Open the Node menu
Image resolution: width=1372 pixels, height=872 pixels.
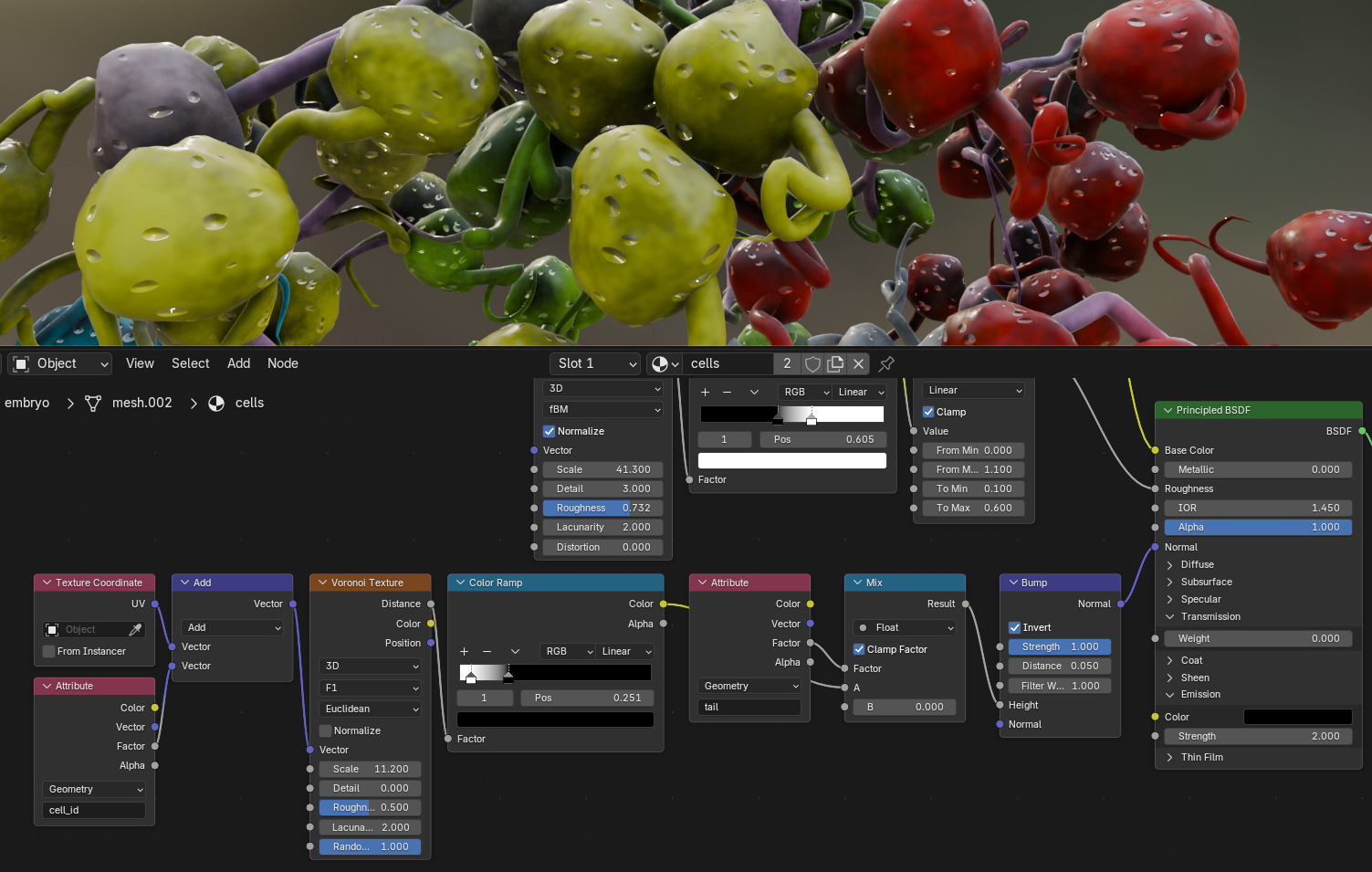pyautogui.click(x=282, y=363)
